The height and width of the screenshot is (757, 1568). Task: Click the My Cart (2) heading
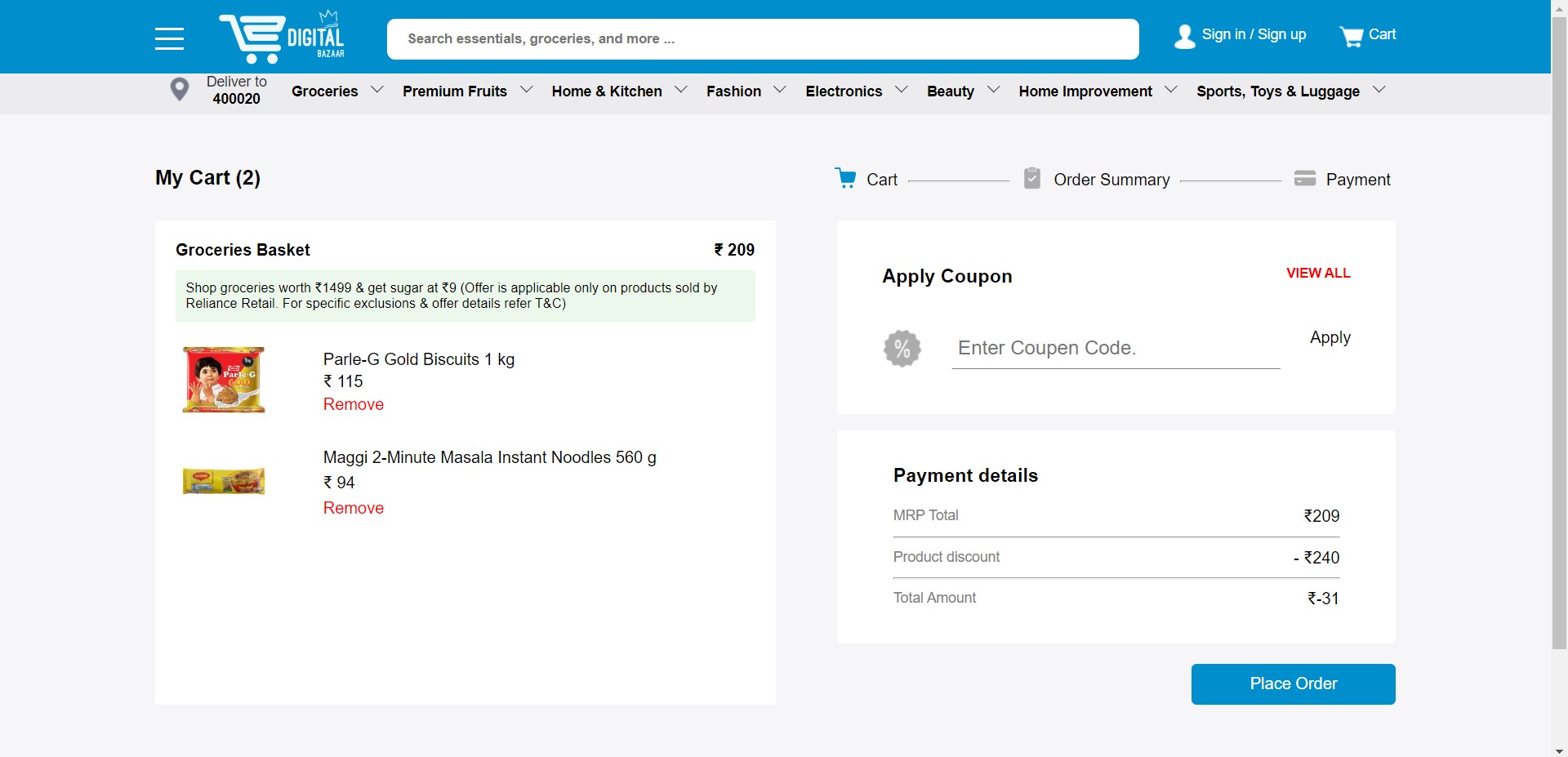[x=208, y=178]
